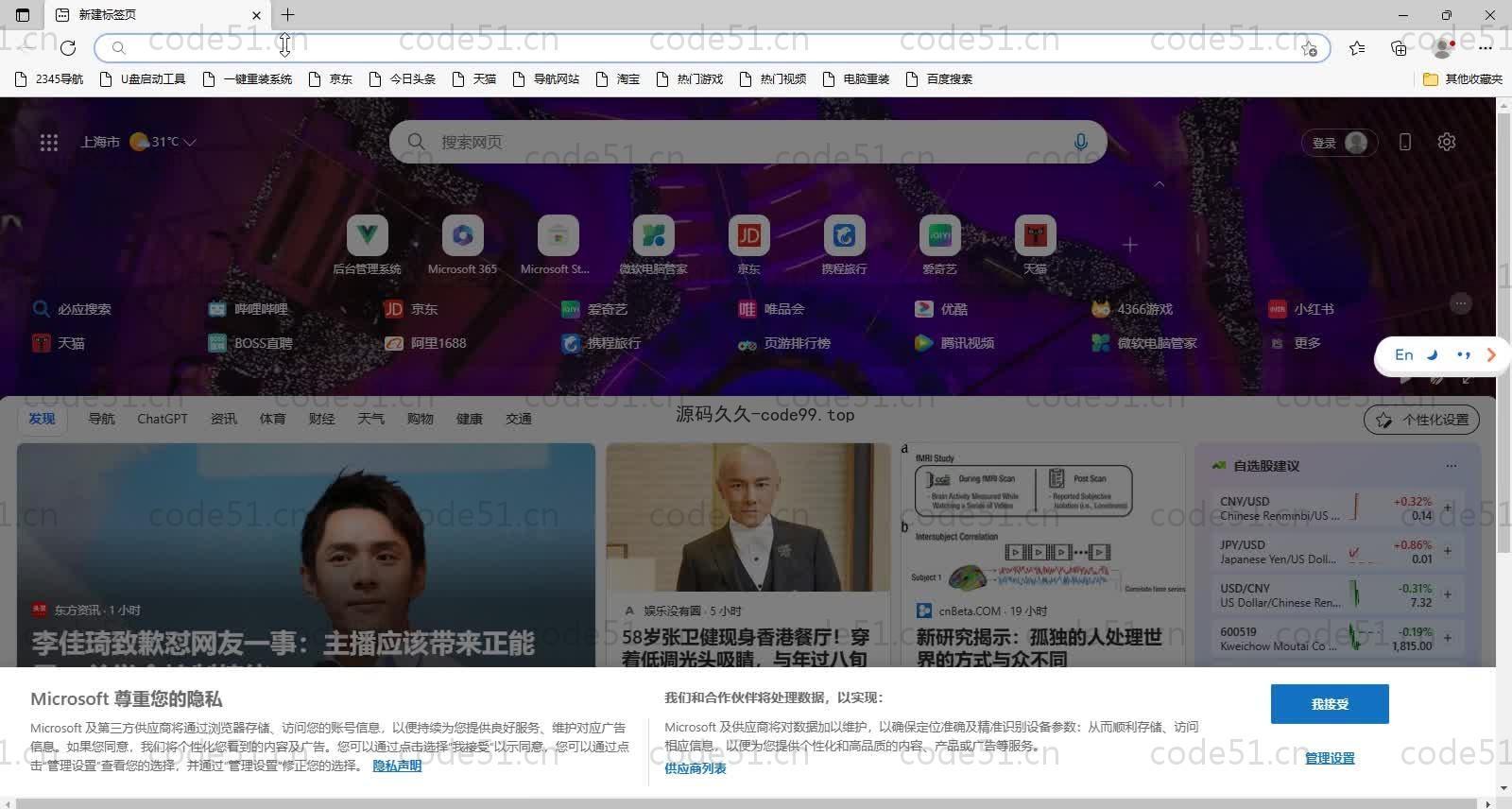Click the 搜索网页 search box
The width and height of the screenshot is (1512, 809).
(x=737, y=142)
